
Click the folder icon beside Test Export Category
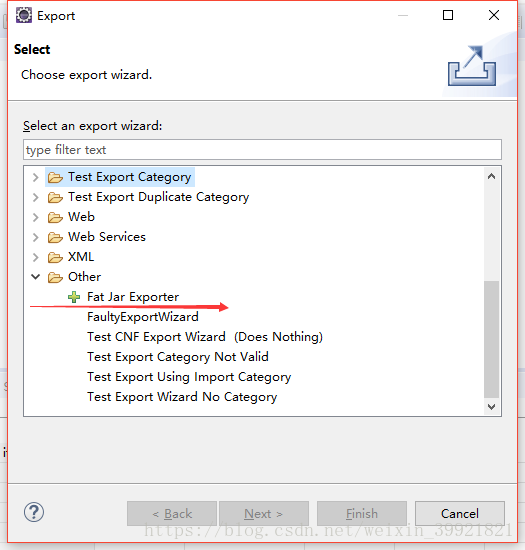point(55,177)
